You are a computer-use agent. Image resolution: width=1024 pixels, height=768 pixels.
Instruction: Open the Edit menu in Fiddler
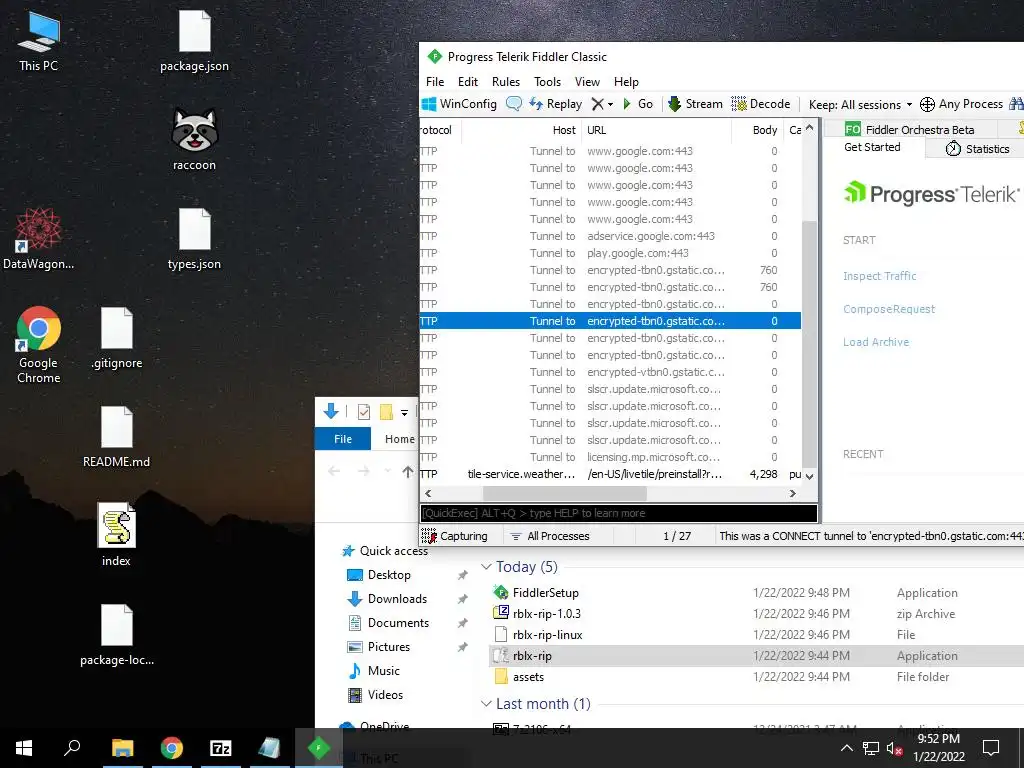click(468, 82)
